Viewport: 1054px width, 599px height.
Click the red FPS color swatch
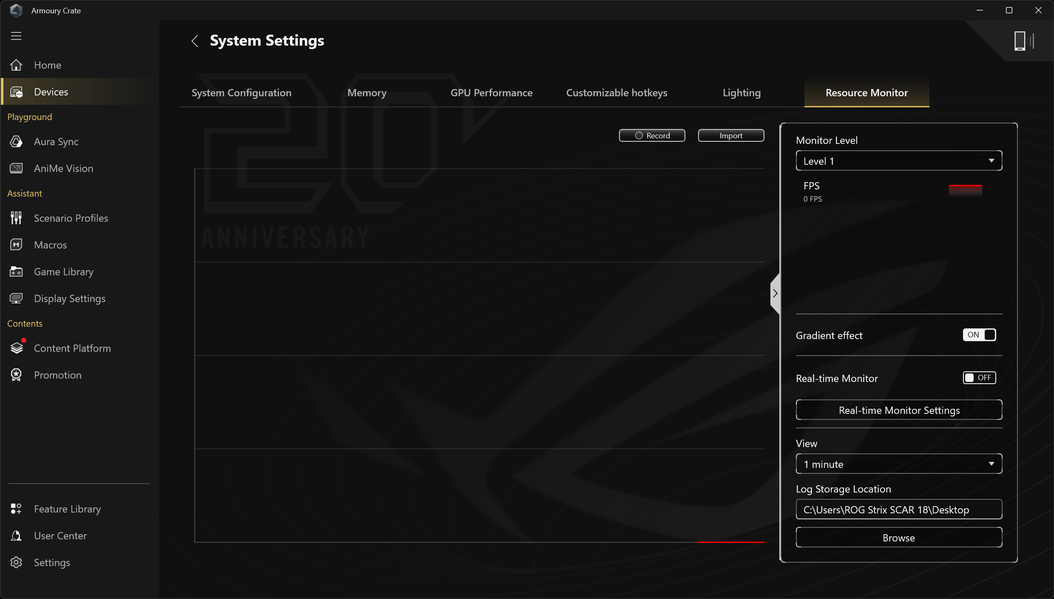point(965,190)
